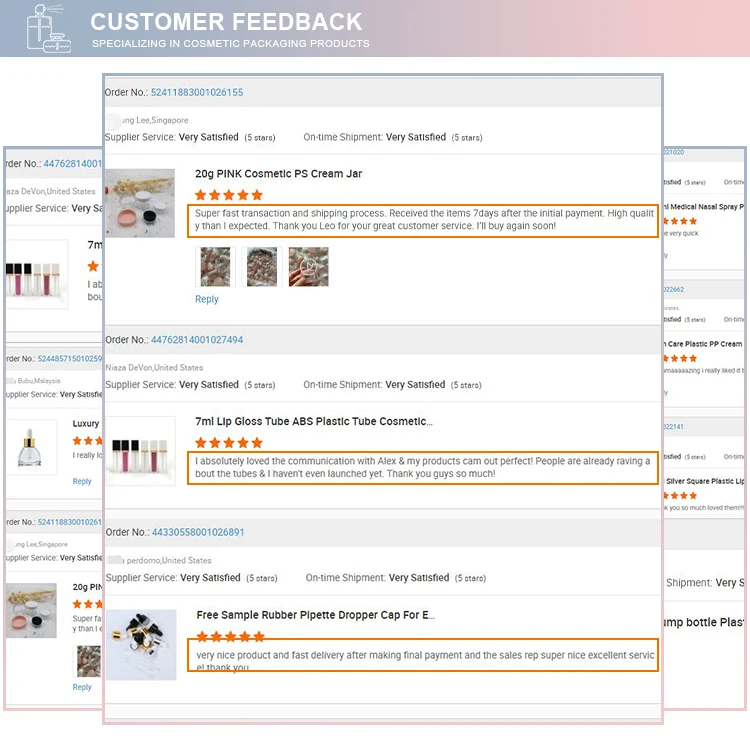Viewport: 750px width, 753px height.
Task: Open second review photo thumbnail of Cream Jar
Action: point(262,267)
